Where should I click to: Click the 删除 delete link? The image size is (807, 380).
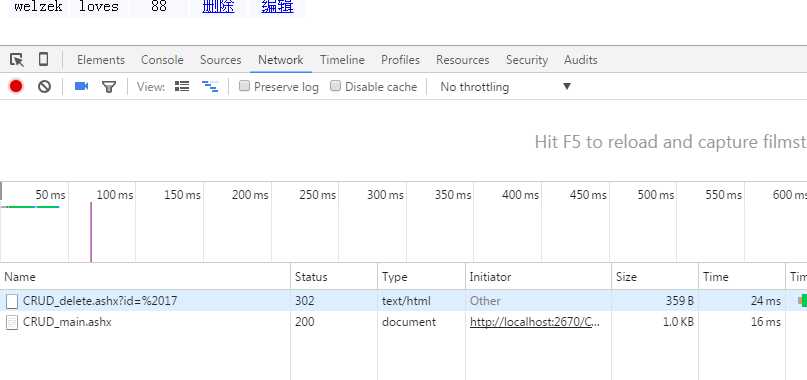218,7
